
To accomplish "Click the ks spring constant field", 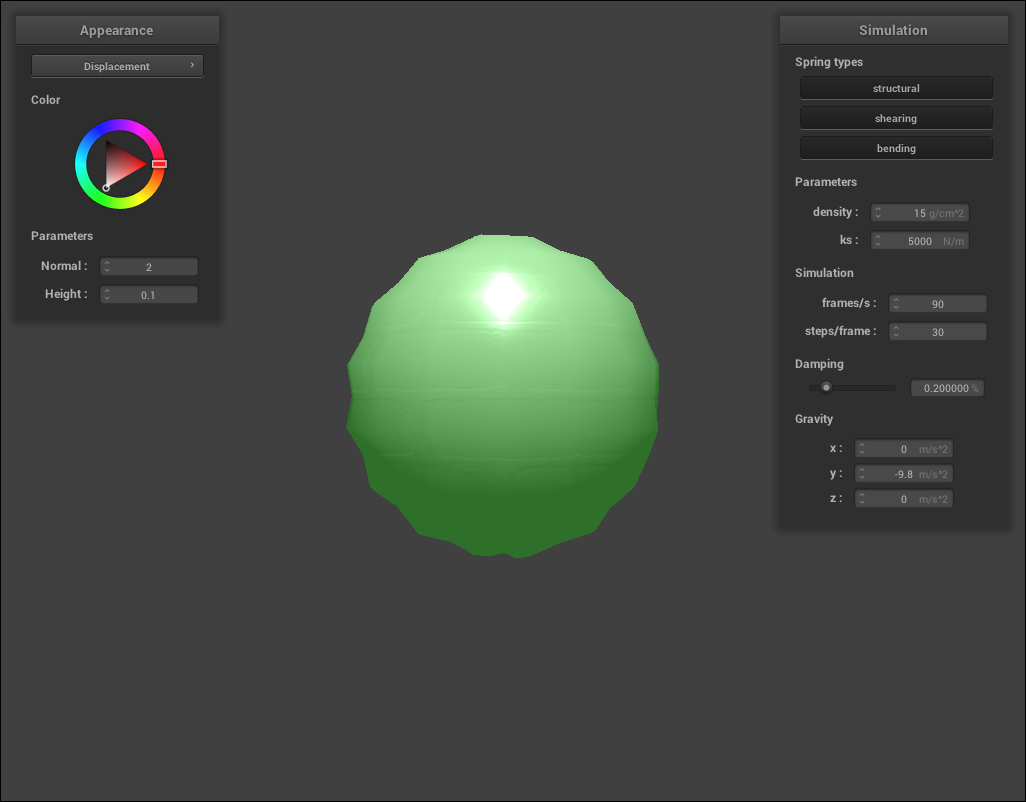I will click(919, 241).
